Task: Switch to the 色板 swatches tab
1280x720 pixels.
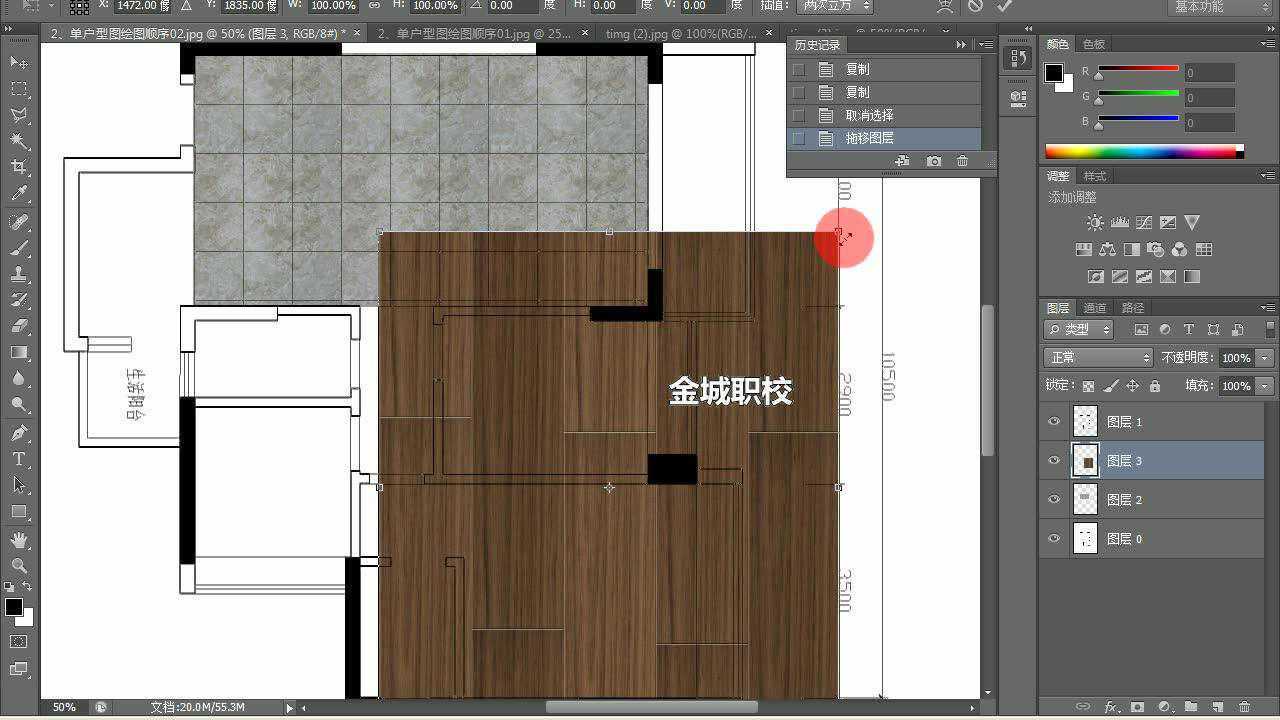Action: (1094, 45)
